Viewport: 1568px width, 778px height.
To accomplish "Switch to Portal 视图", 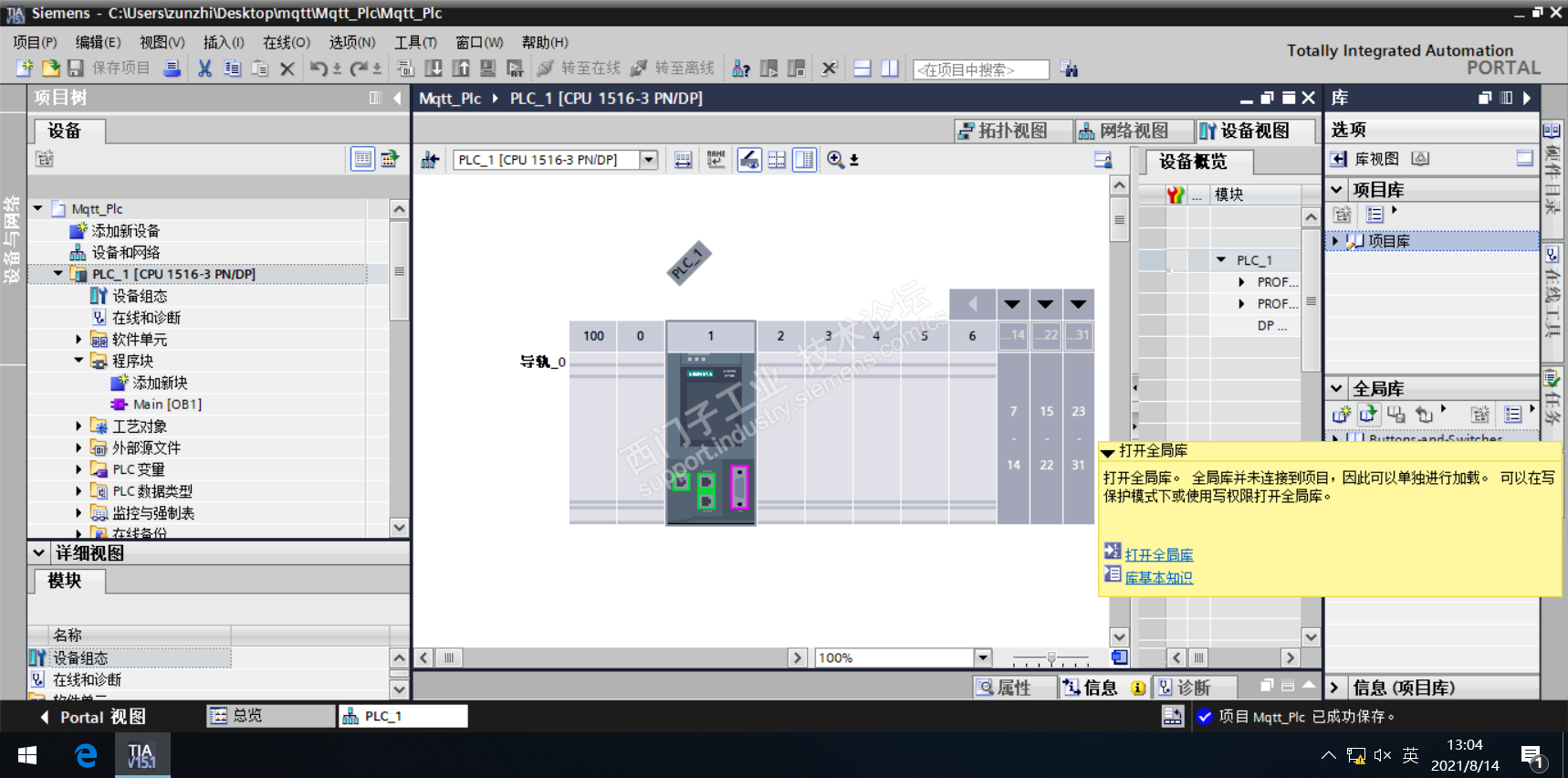I will pos(94,717).
